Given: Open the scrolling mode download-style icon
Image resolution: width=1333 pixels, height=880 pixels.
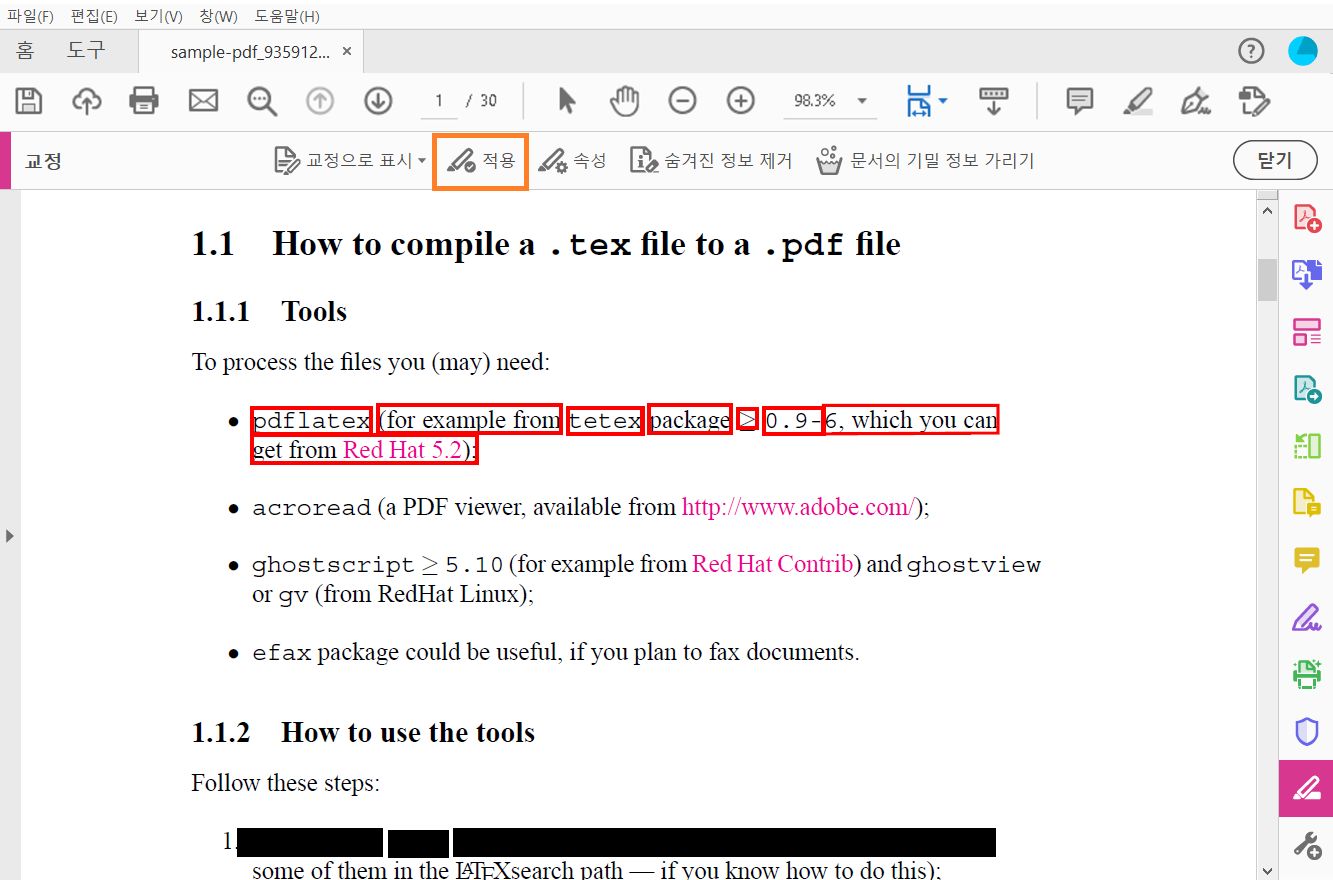Looking at the screenshot, I should 993,100.
